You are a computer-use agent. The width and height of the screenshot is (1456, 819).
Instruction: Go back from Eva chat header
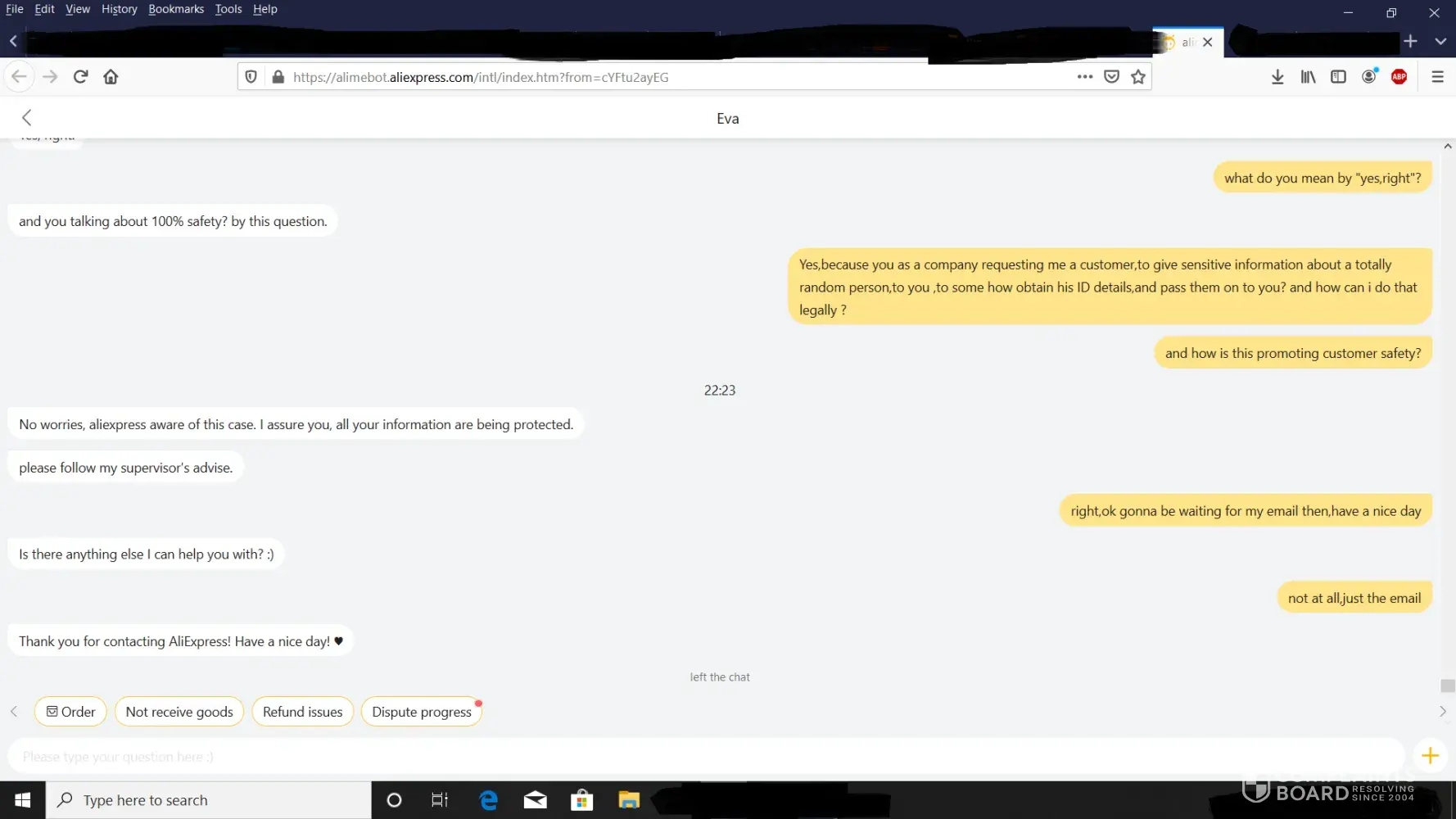click(x=27, y=118)
